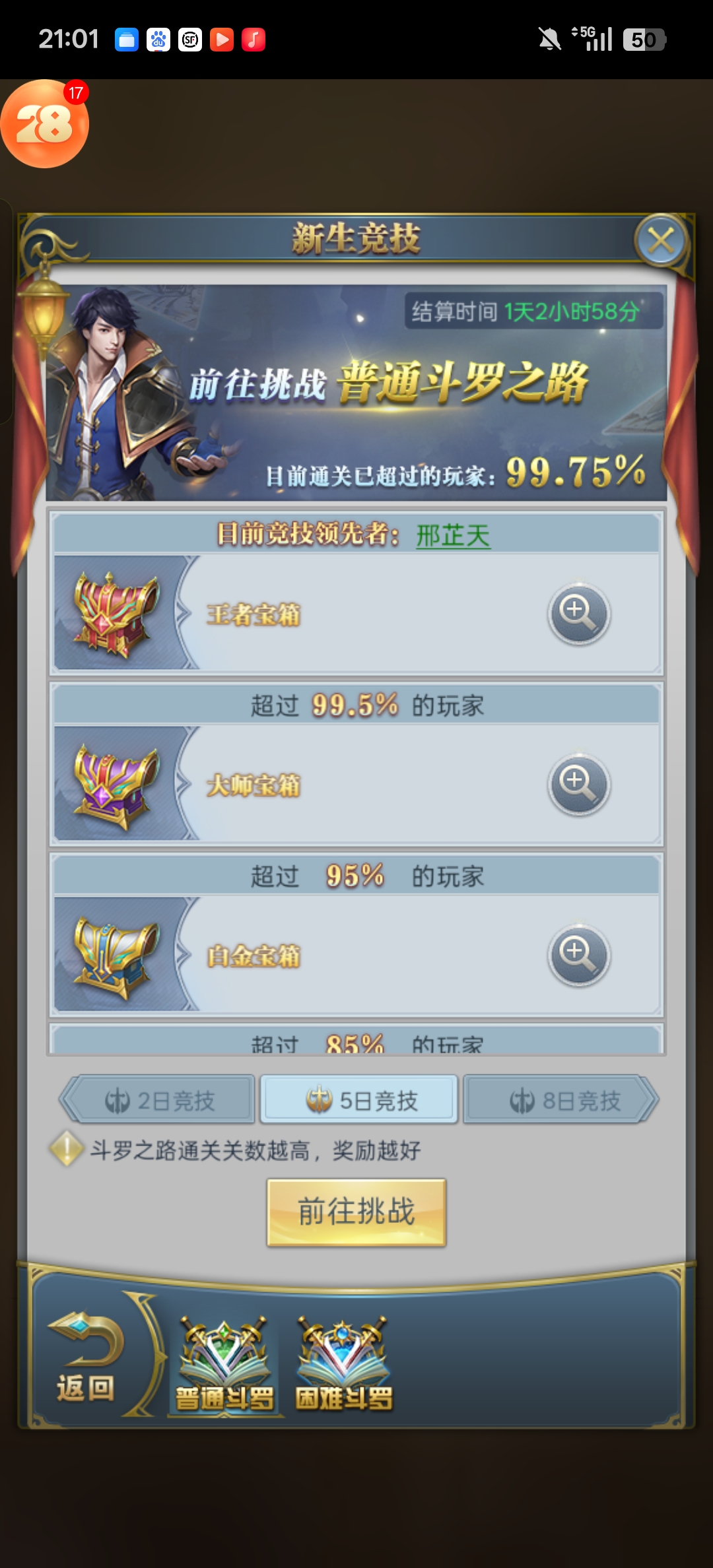Tap the partially visible 超过85% reward row

point(356,1039)
